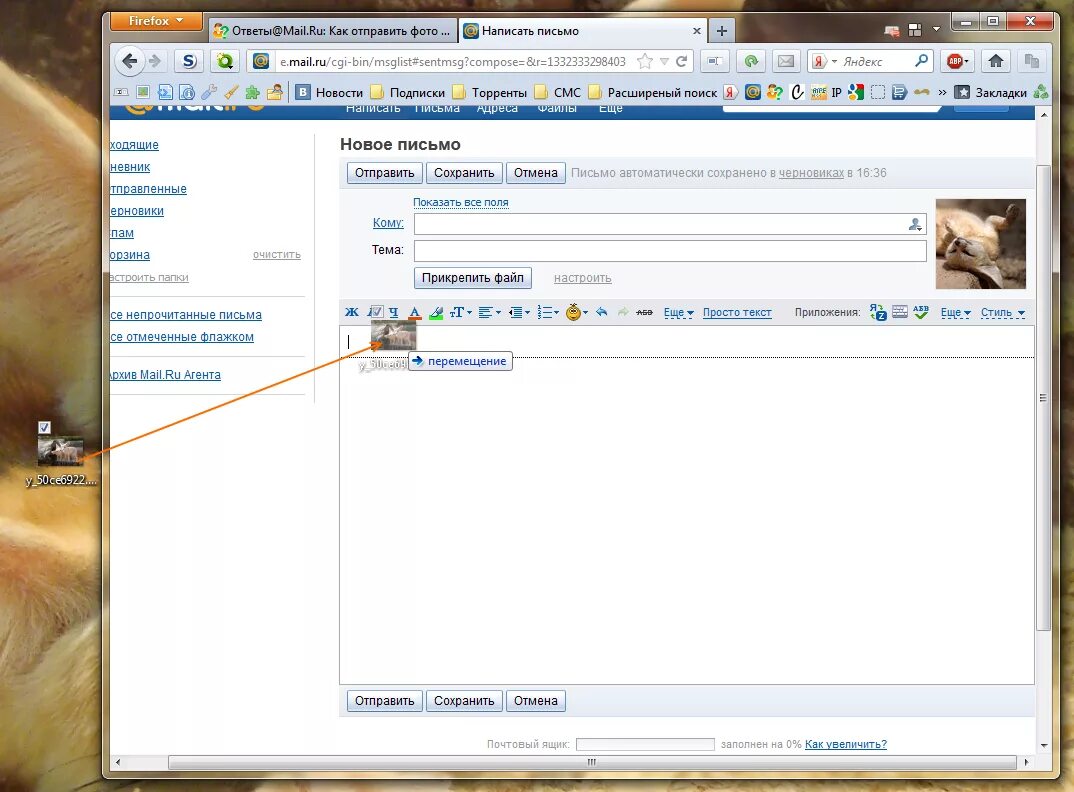Viewport: 1074px width, 792px height.
Task: Click 'Как увеличить?' mailbox link
Action: (x=846, y=744)
